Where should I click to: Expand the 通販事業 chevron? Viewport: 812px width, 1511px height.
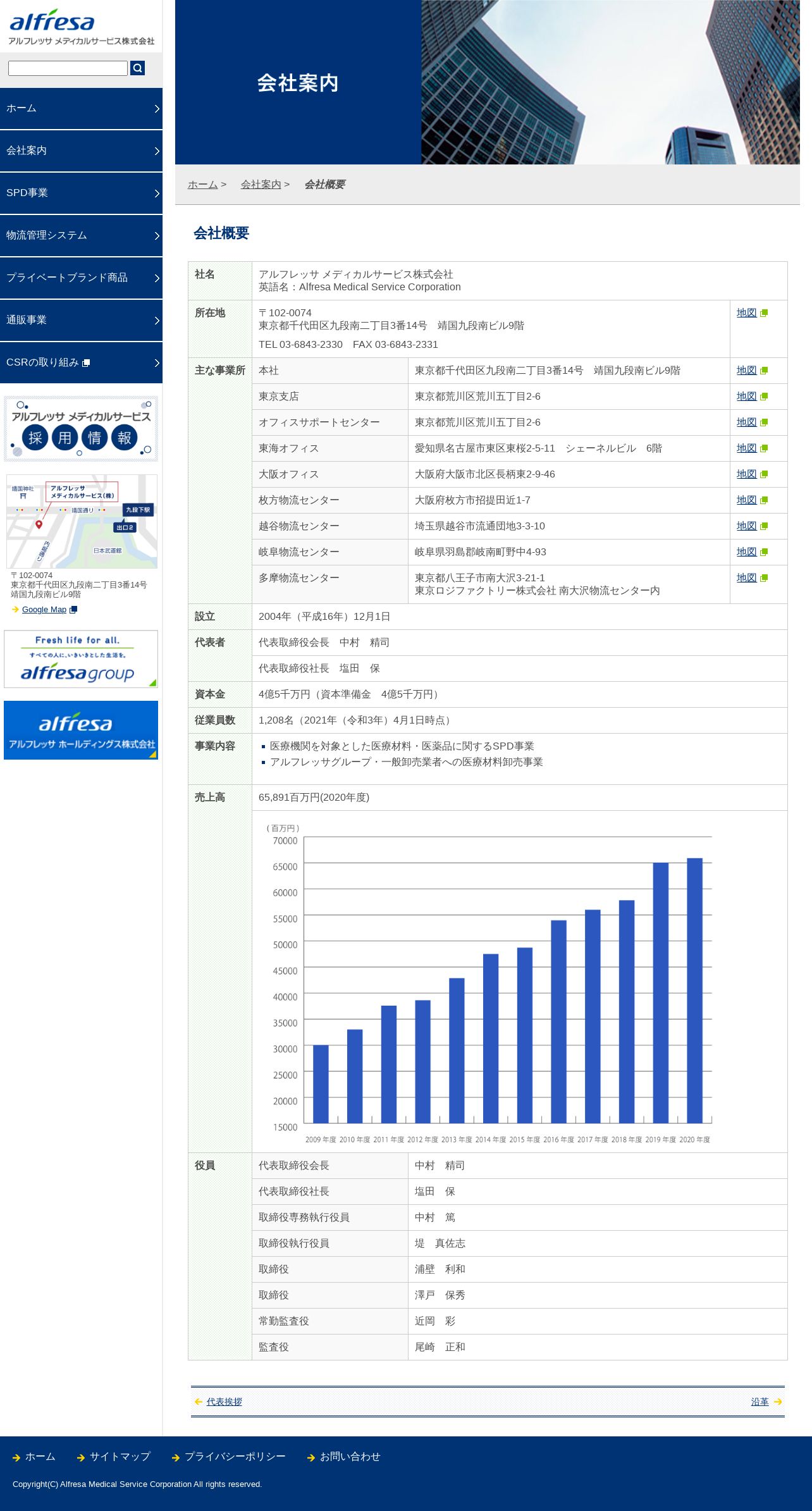157,321
